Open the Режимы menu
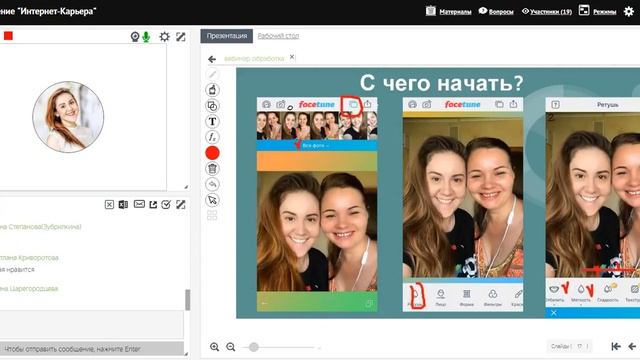The height and width of the screenshot is (360, 640). pyautogui.click(x=604, y=12)
